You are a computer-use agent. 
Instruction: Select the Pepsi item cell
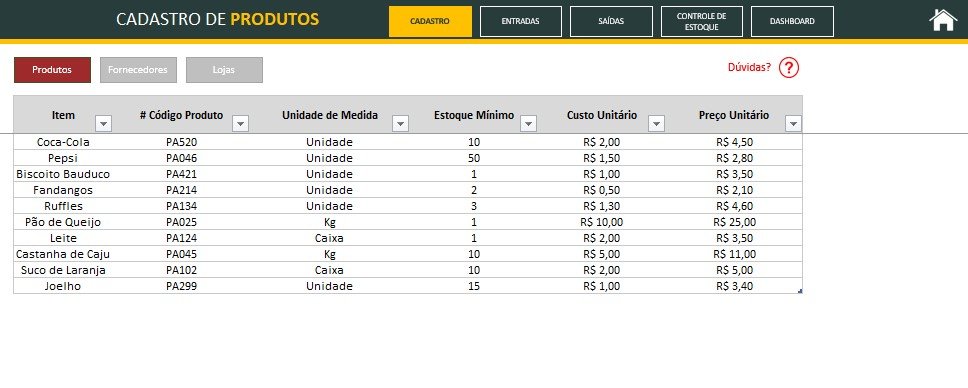point(63,158)
